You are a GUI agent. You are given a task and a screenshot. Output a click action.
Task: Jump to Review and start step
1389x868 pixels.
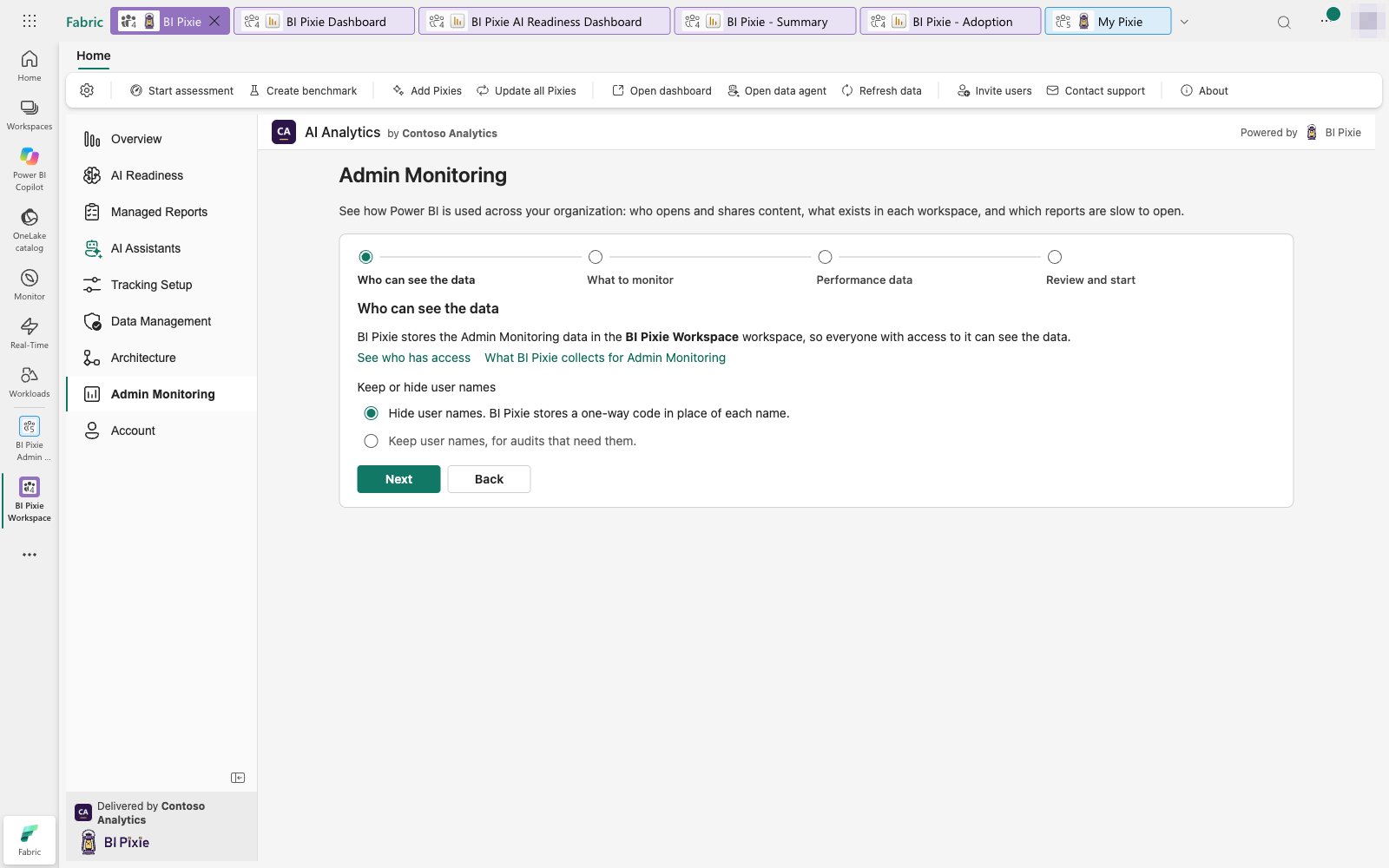tap(1055, 257)
